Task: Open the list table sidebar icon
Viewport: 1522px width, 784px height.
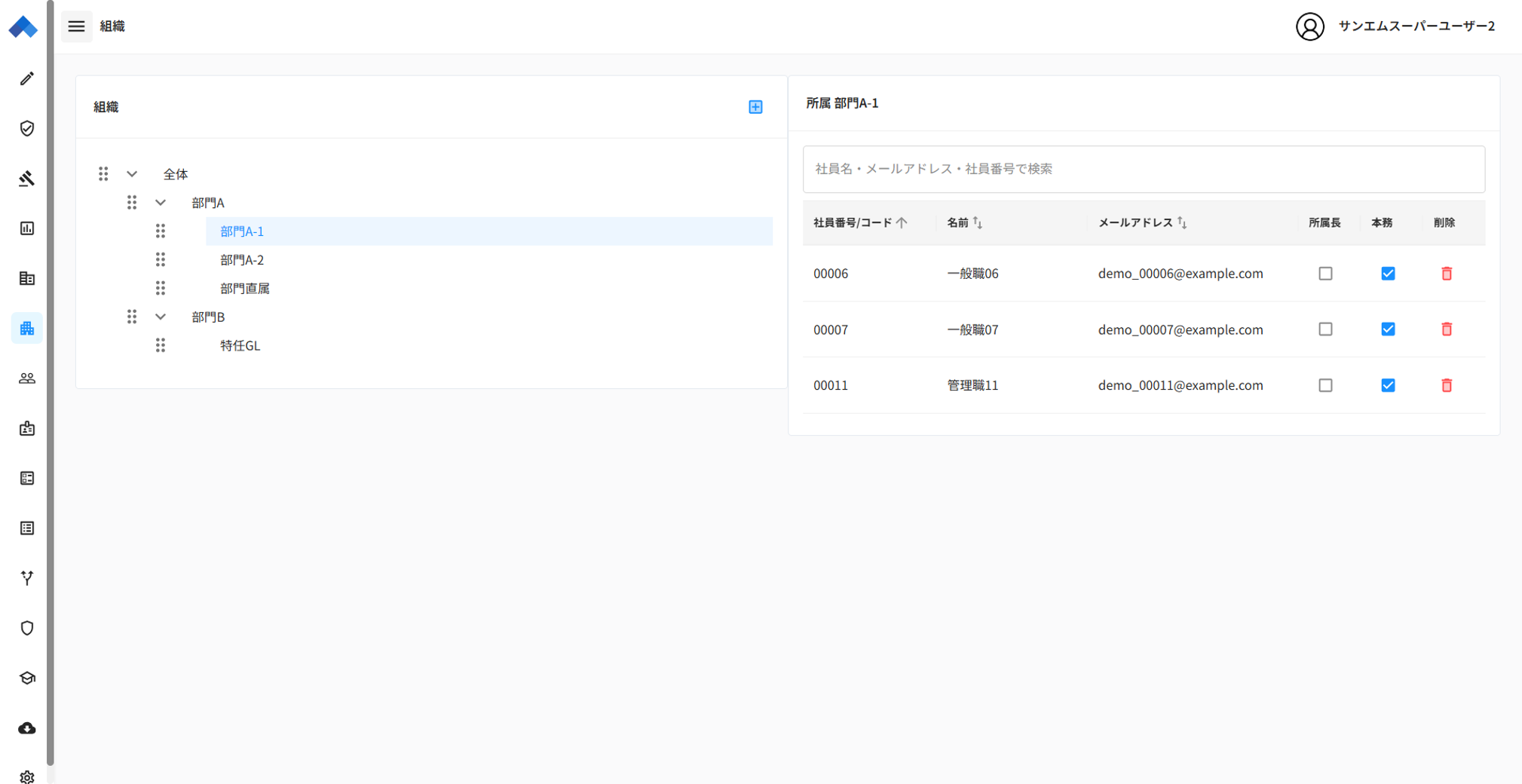Action: pos(27,528)
